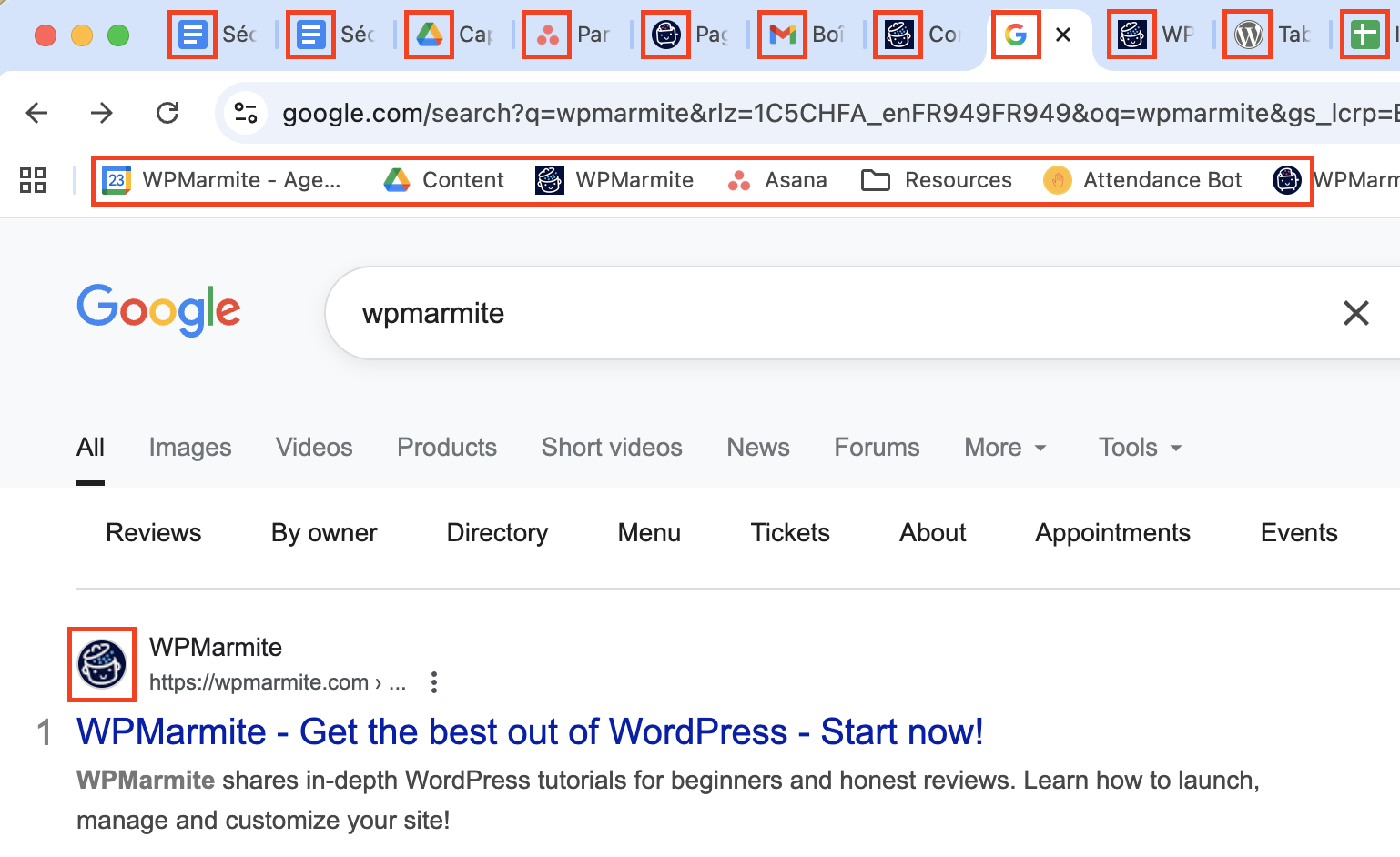Clear search with the X in search box
This screenshot has width=1400, height=857.
point(1356,313)
